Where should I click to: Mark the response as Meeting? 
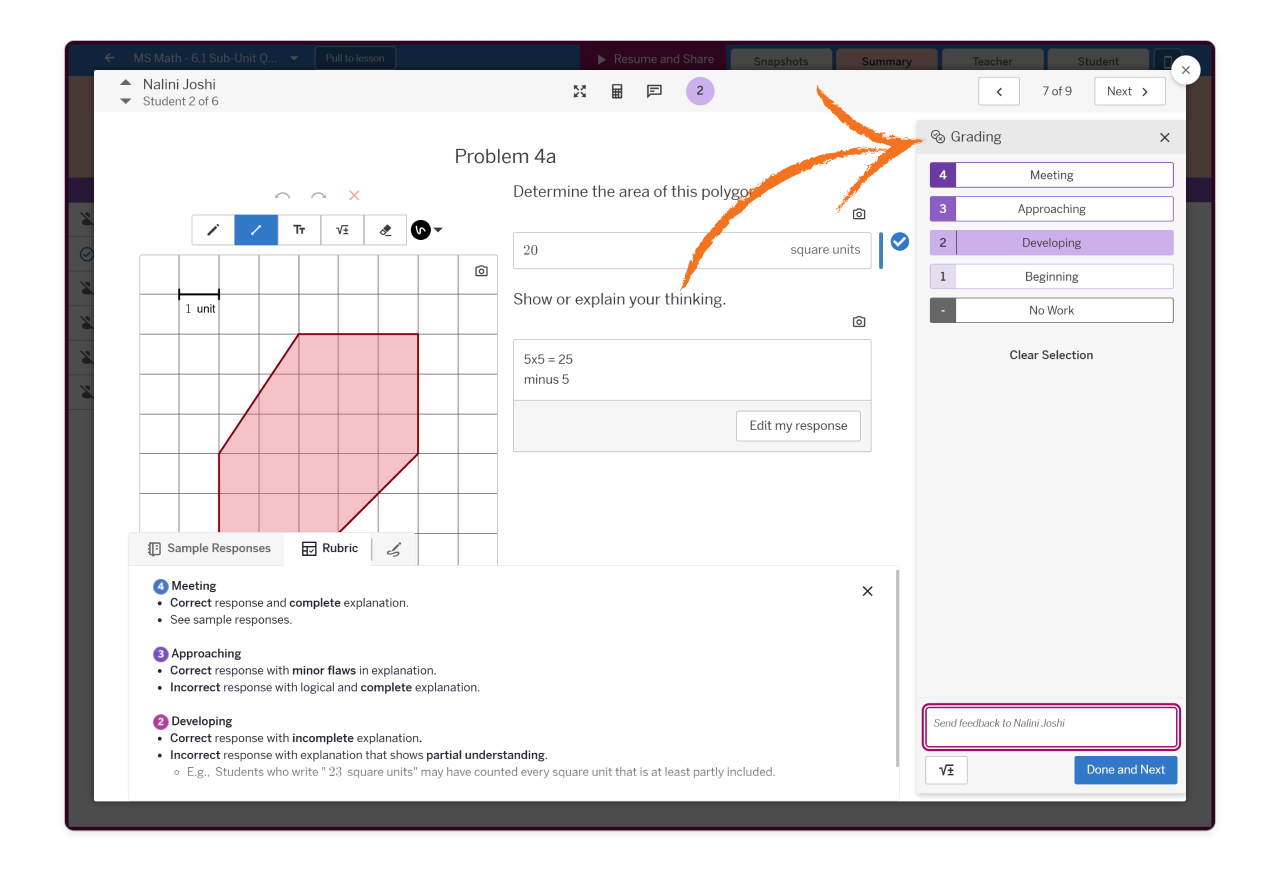point(1051,174)
